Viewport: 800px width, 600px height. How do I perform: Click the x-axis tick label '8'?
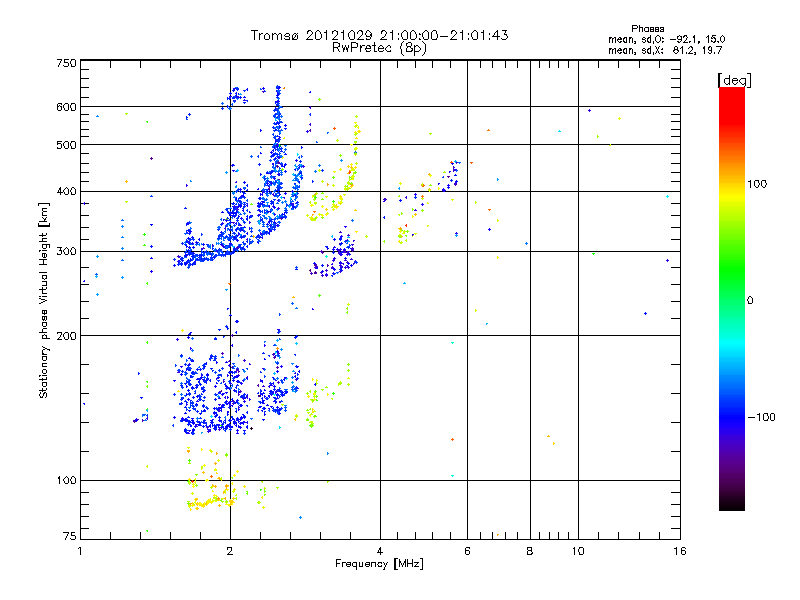pyautogui.click(x=530, y=551)
